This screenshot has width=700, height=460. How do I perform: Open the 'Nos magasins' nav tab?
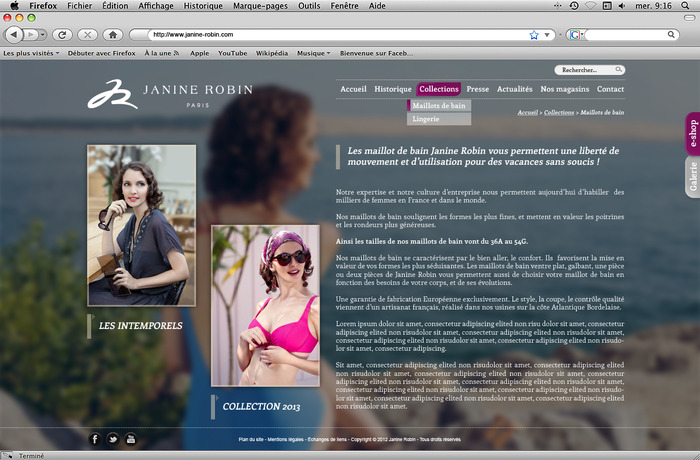pos(565,89)
